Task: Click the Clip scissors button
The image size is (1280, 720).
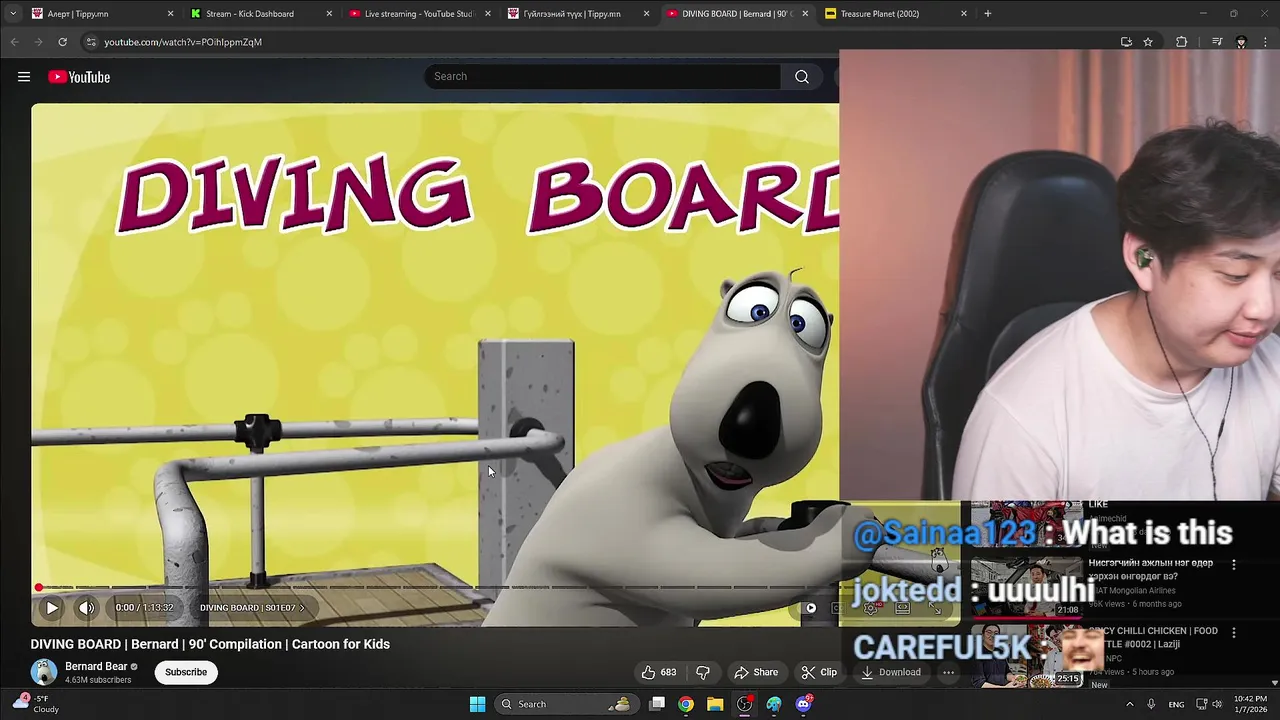Action: 820,672
